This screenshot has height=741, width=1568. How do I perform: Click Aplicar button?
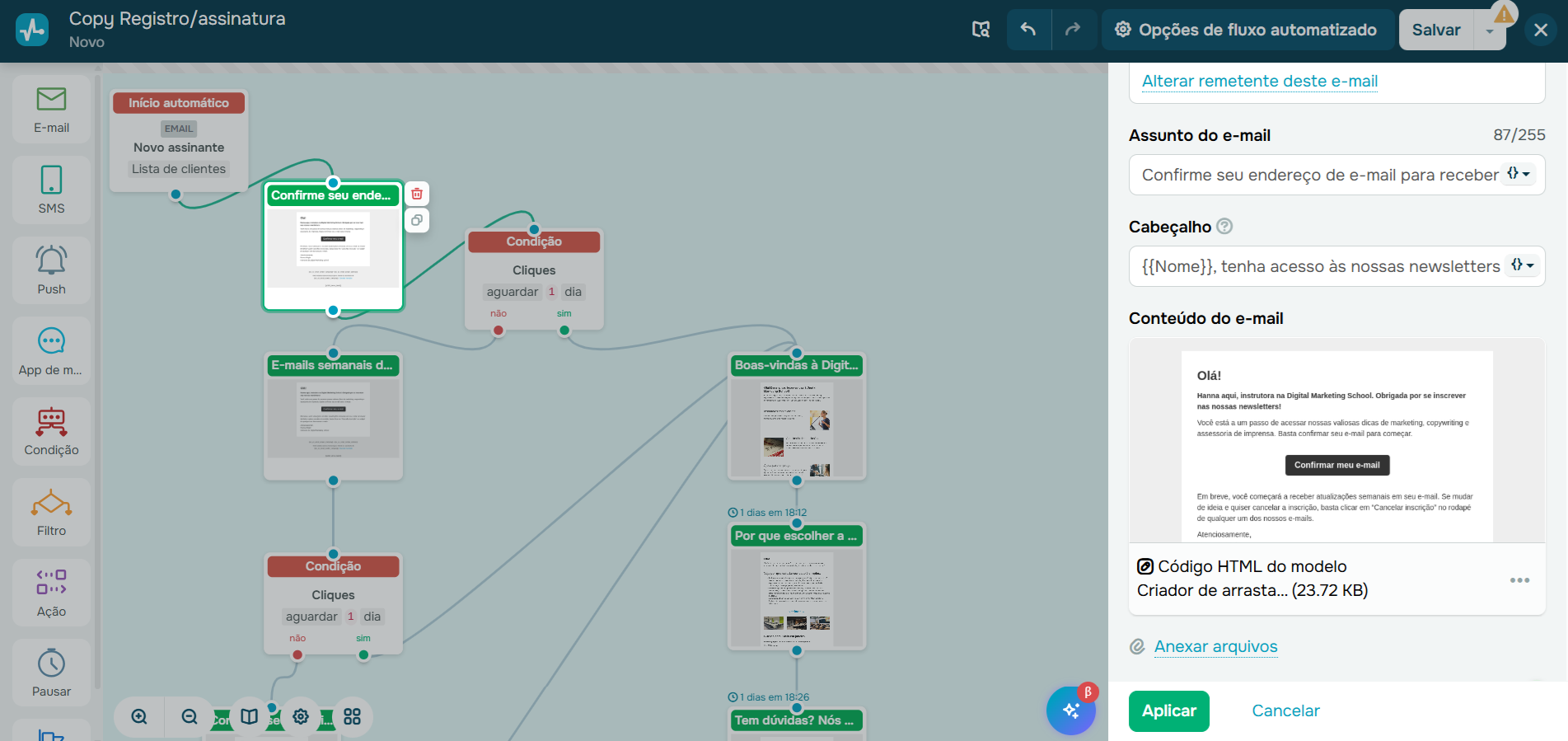point(1168,711)
